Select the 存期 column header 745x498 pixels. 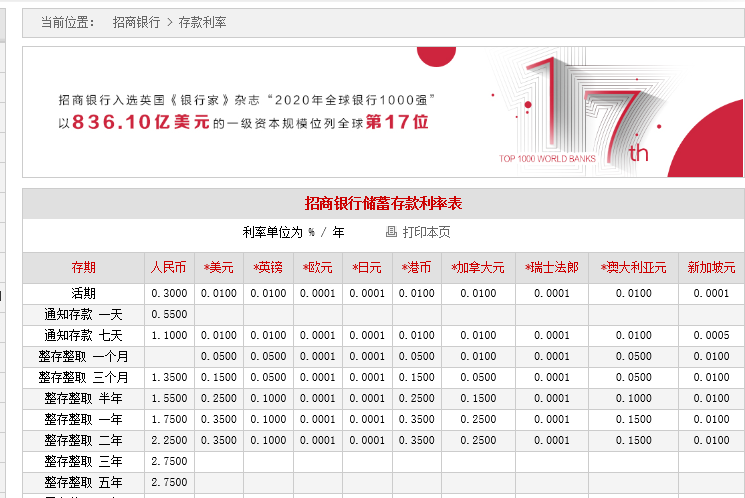coord(84,268)
